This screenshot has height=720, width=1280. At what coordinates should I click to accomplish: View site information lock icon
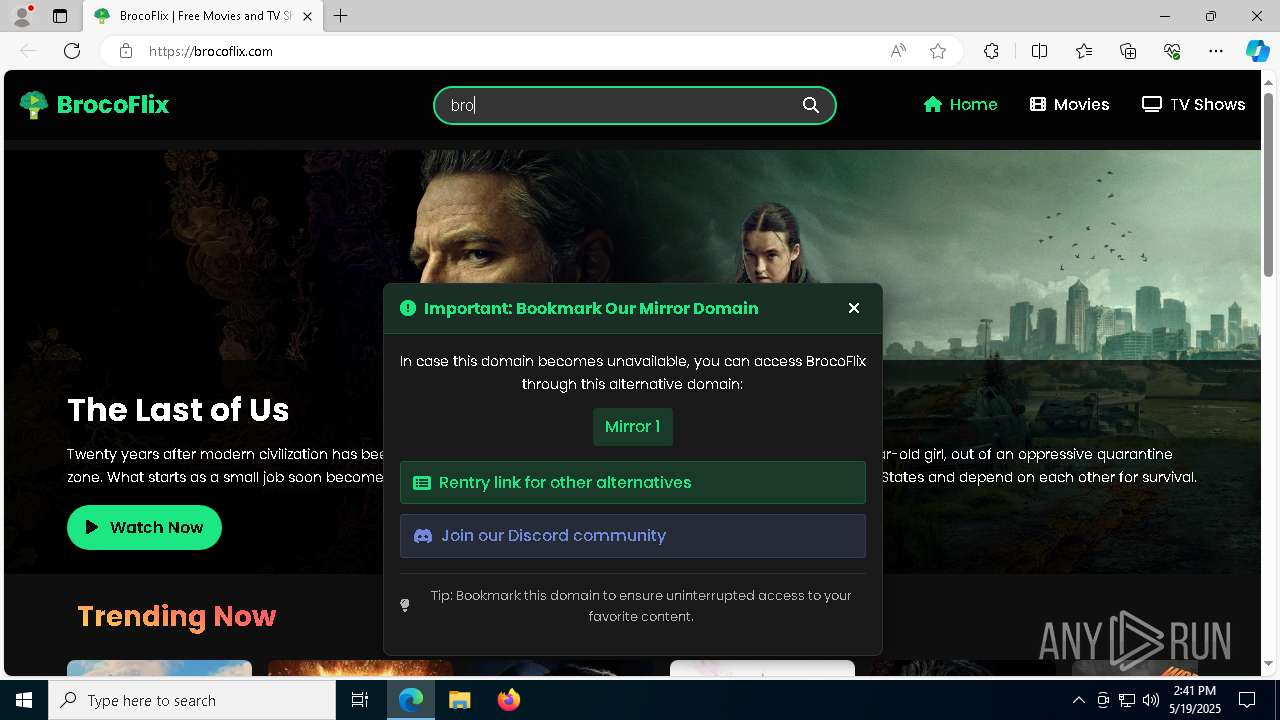pyautogui.click(x=126, y=51)
